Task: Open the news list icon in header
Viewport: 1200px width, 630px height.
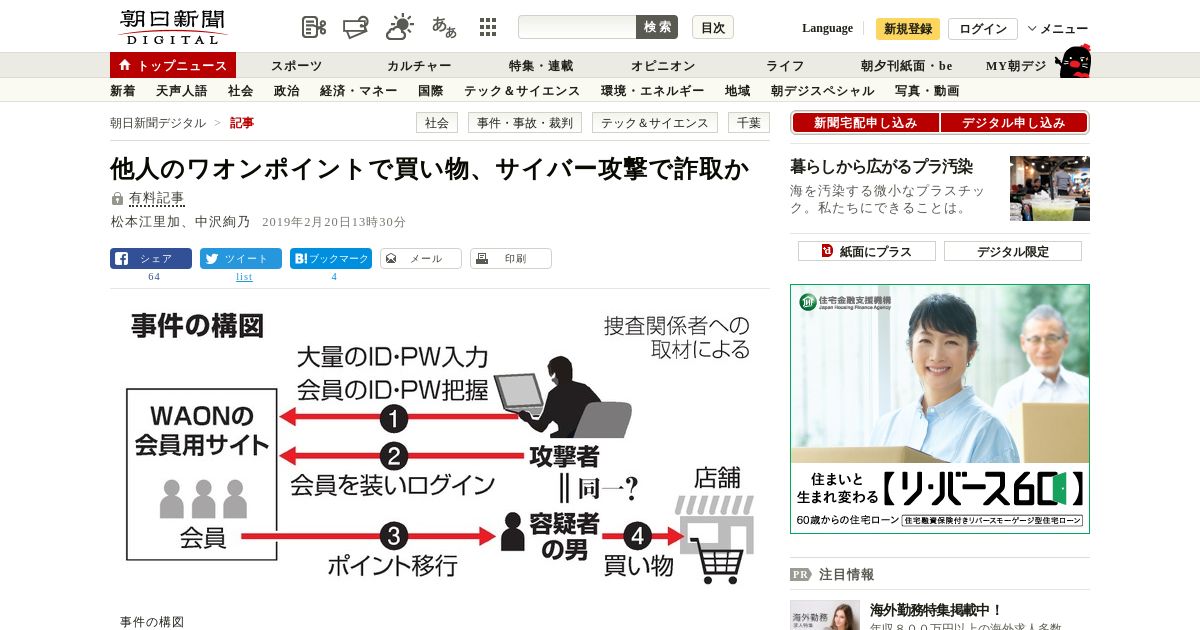Action: (314, 27)
